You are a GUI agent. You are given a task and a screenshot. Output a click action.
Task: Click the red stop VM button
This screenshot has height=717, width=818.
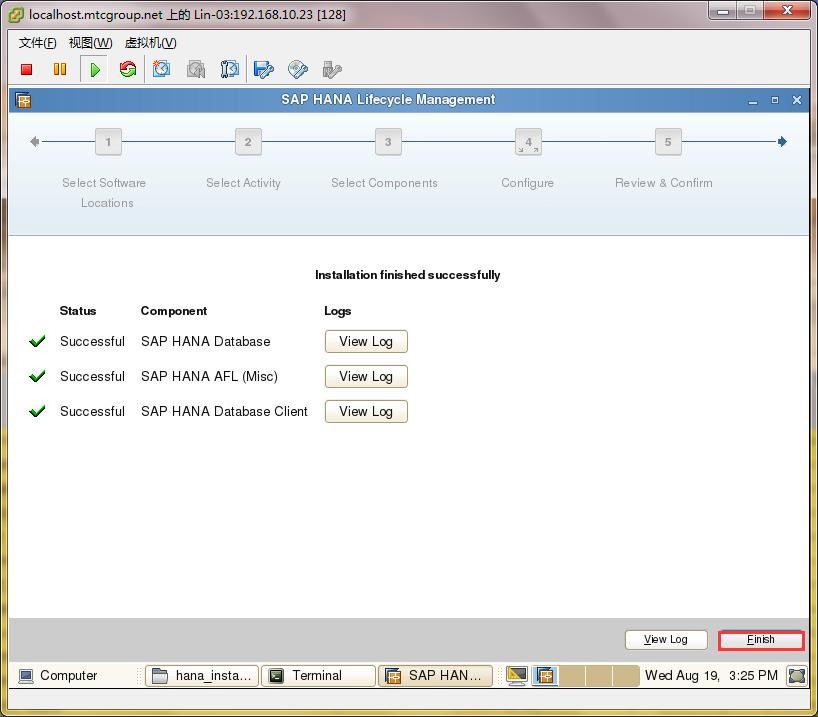pyautogui.click(x=27, y=69)
